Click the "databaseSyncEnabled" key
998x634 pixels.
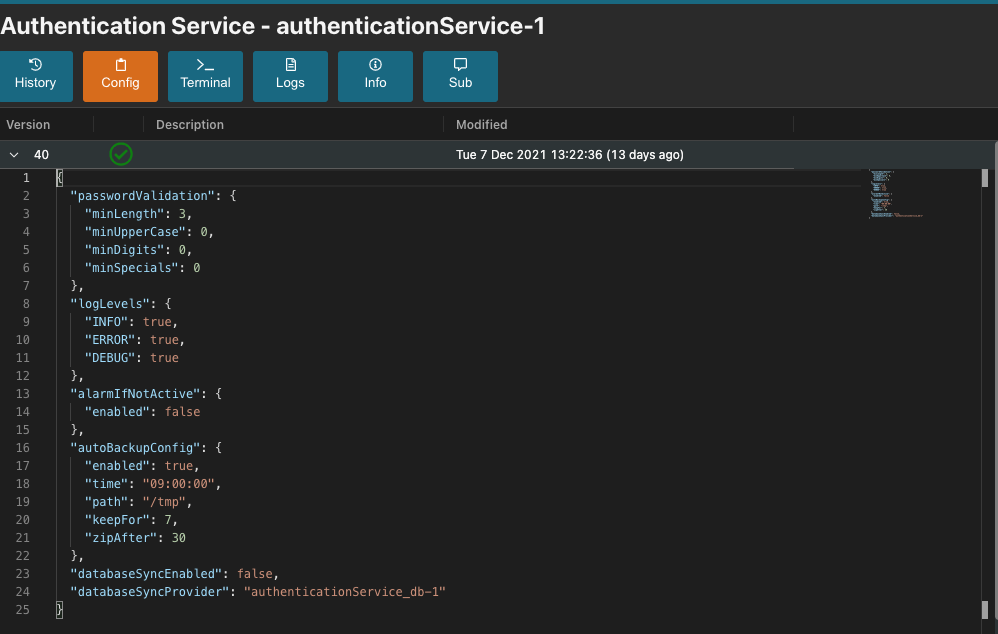146,574
